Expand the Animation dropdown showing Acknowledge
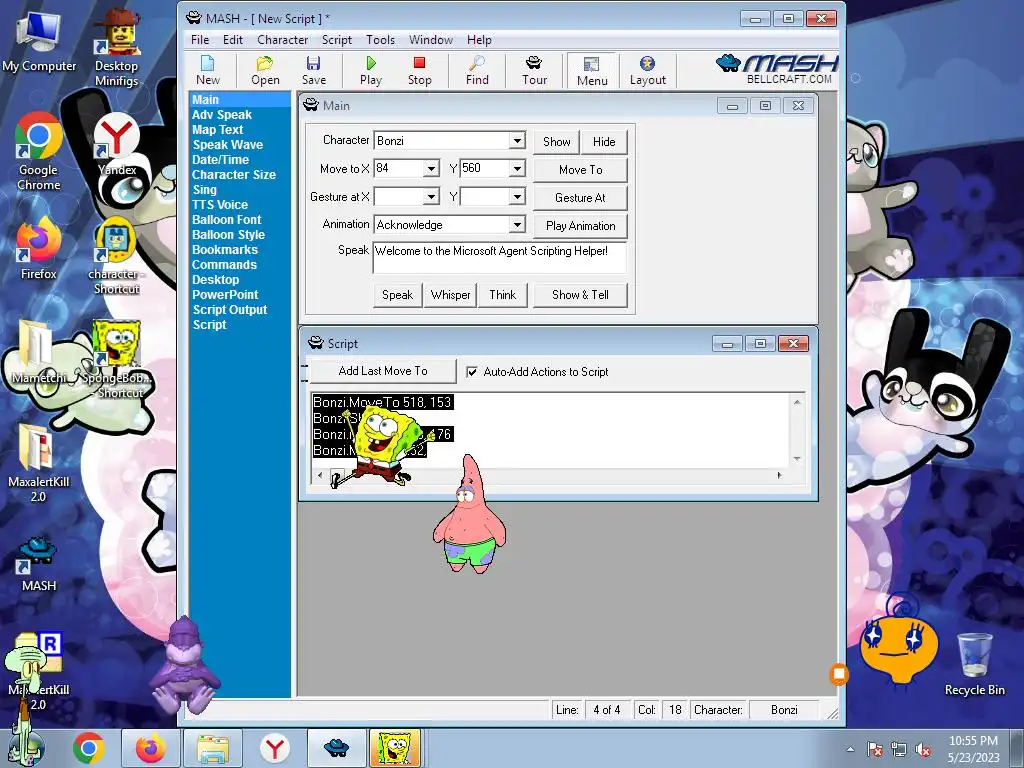Screen dimensions: 1024x768 point(517,225)
